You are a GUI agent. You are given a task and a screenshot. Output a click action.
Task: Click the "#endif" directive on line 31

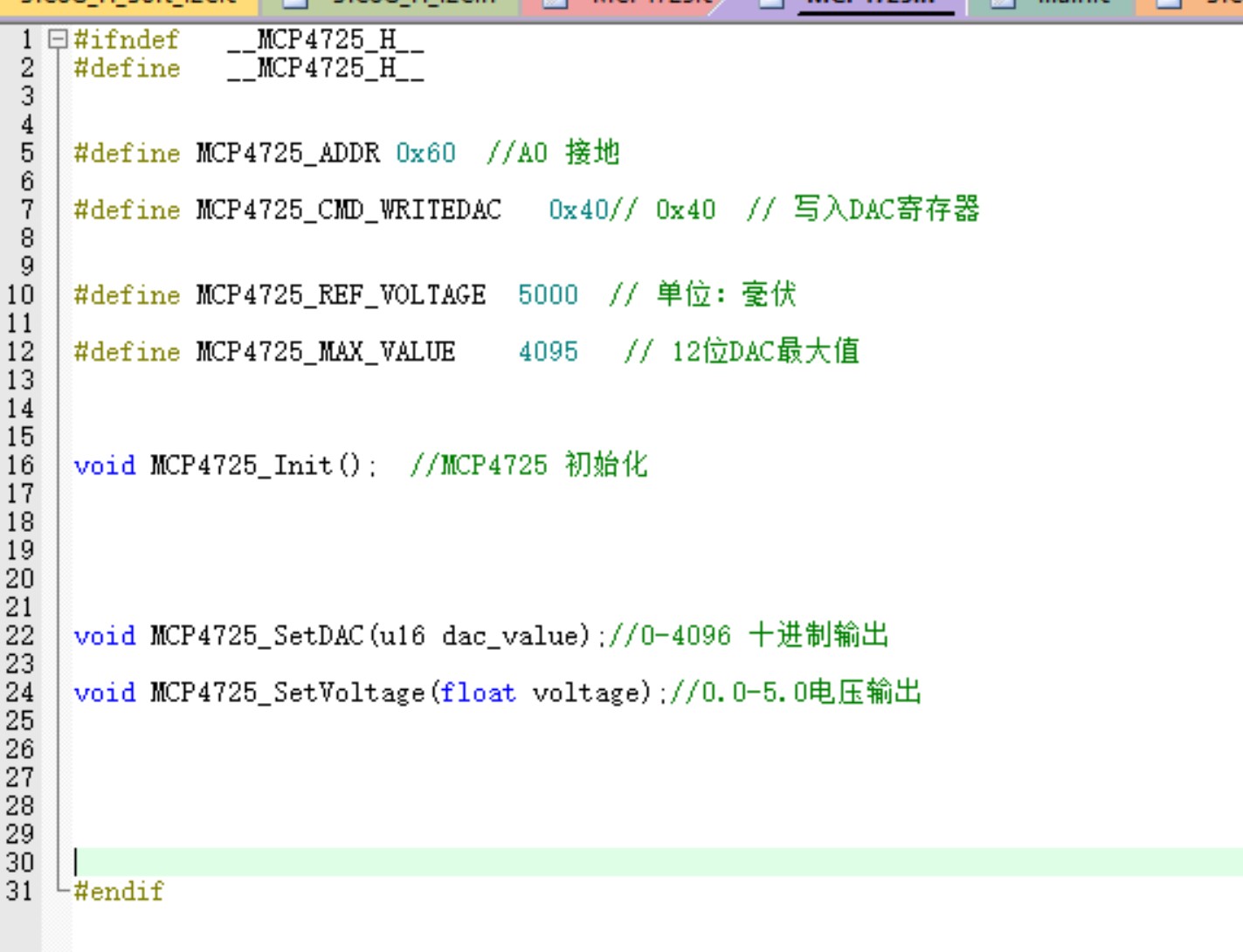coord(119,892)
